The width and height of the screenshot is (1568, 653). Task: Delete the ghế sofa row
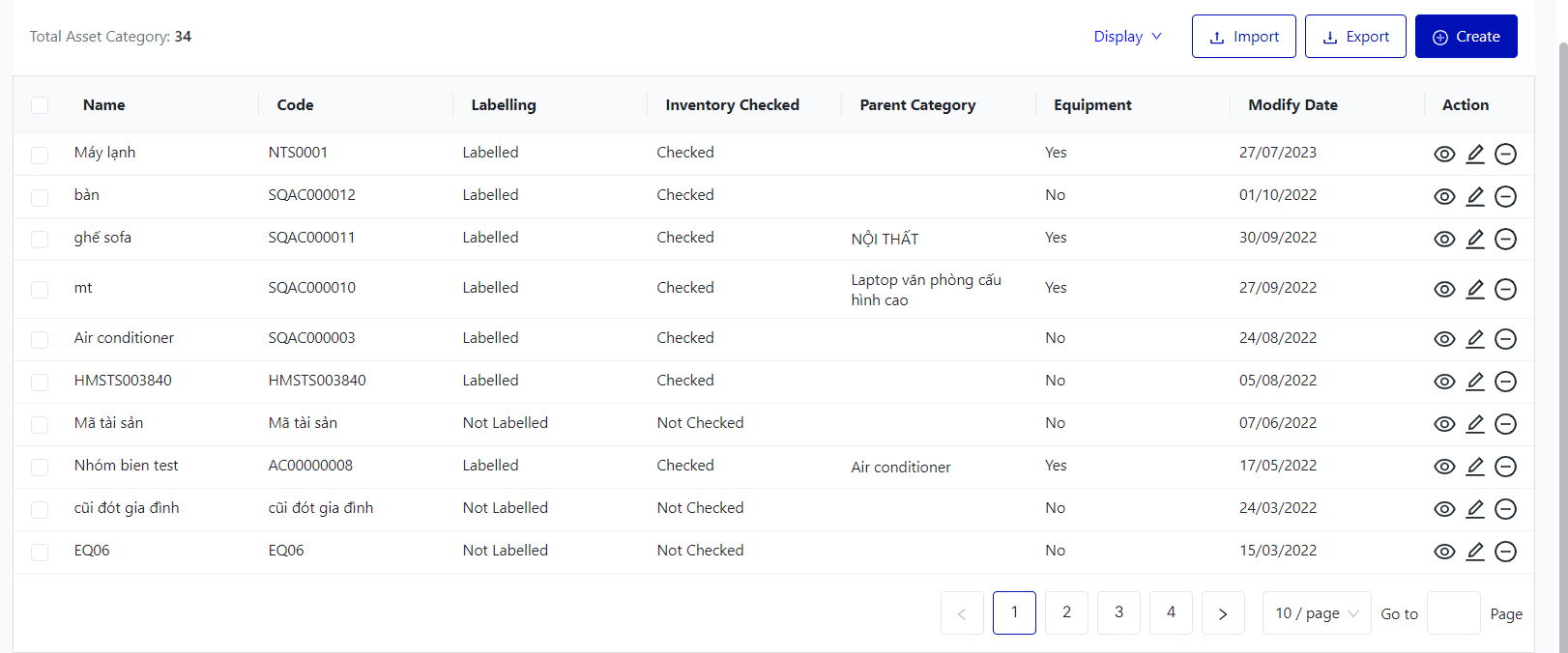1505,240
